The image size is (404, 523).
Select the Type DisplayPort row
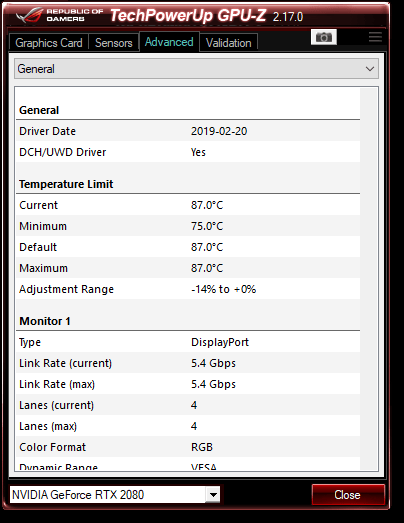pyautogui.click(x=188, y=342)
